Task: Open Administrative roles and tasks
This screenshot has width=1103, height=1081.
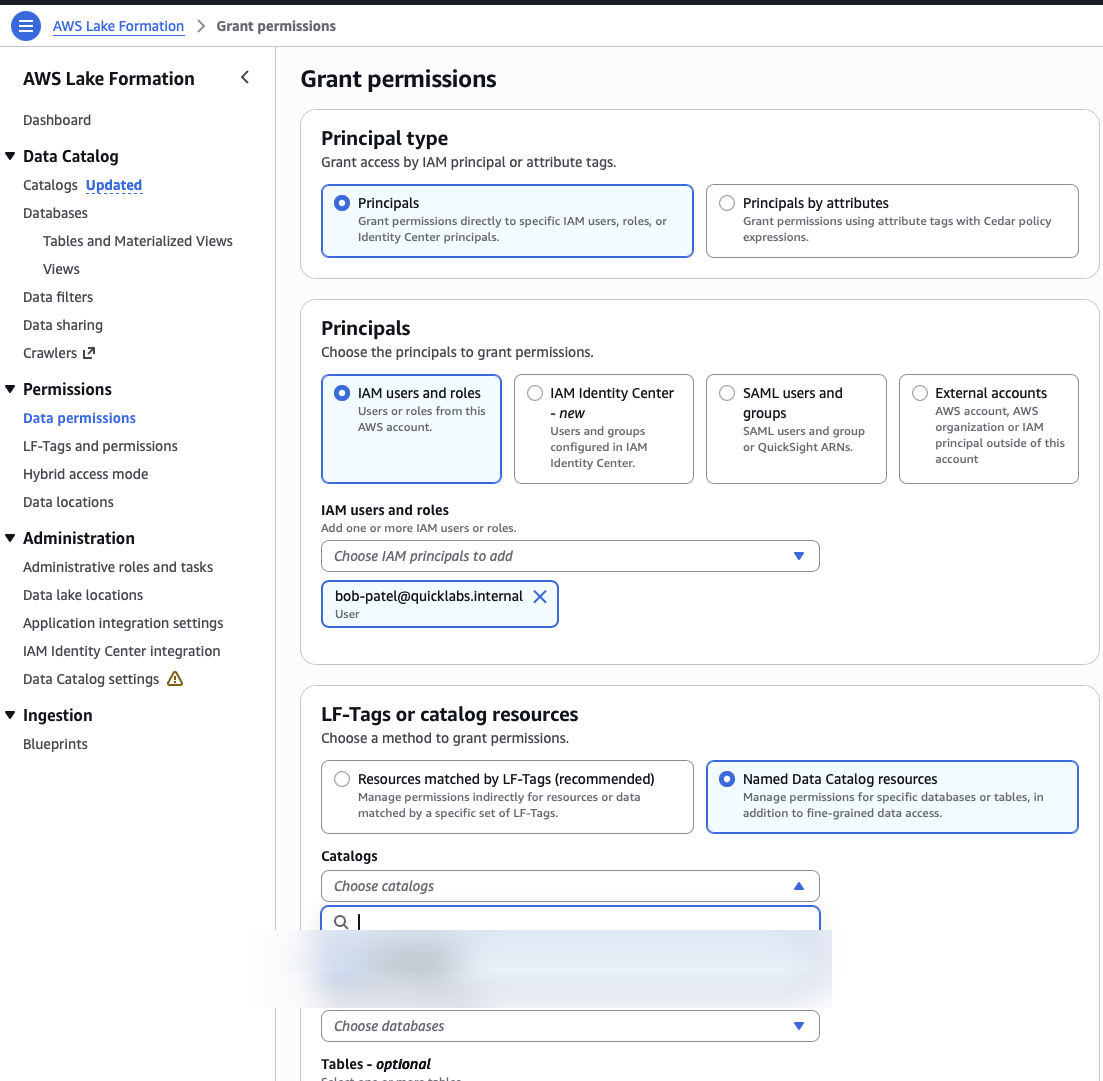Action: (x=118, y=568)
